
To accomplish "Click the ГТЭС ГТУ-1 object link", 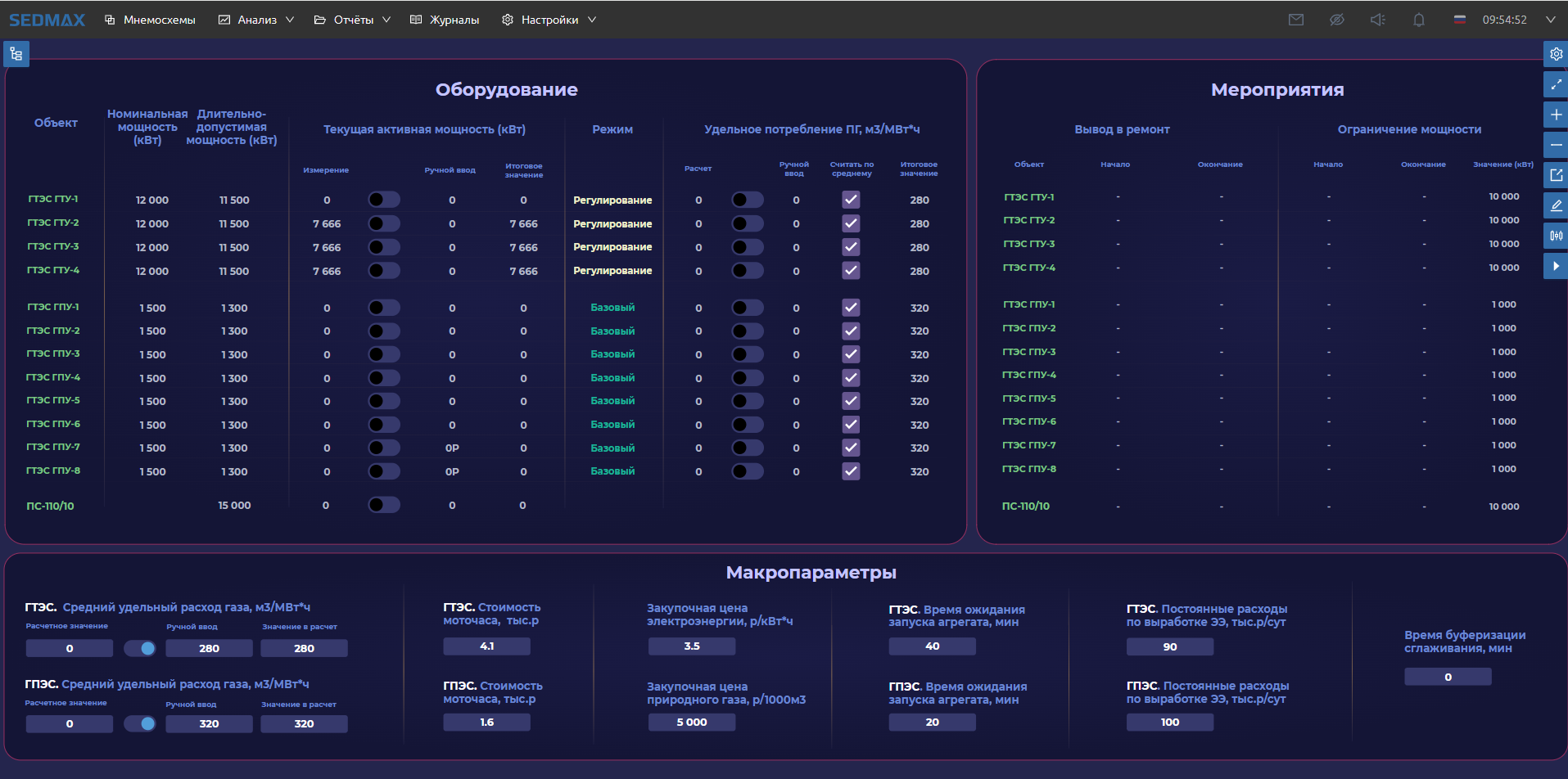I will (x=53, y=199).
